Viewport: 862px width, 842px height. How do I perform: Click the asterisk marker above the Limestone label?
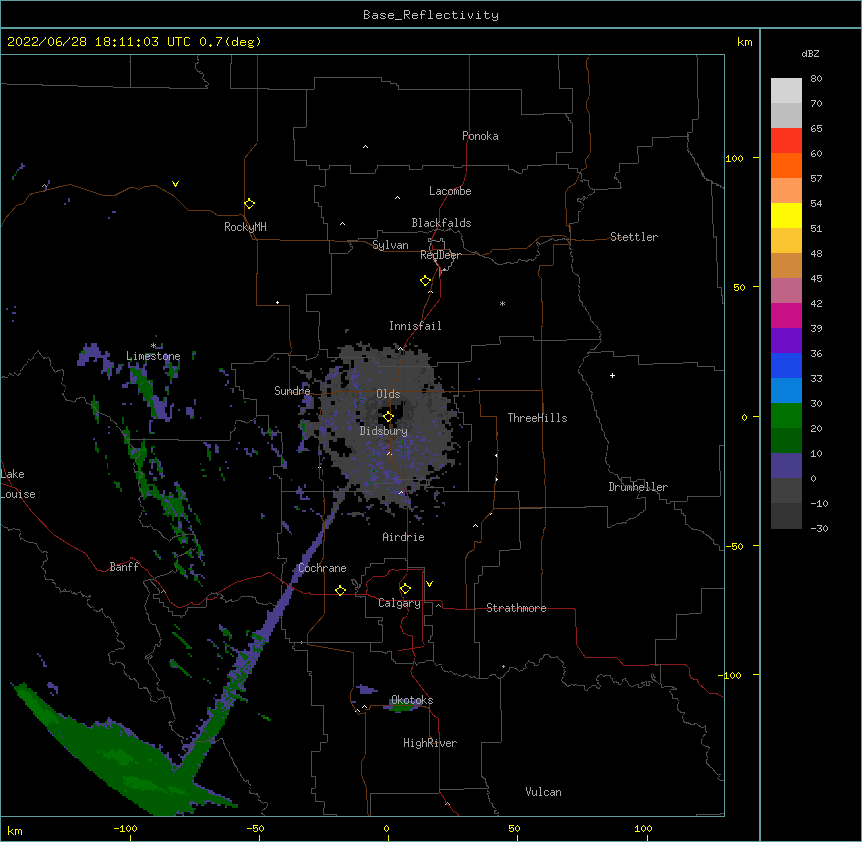(x=154, y=346)
